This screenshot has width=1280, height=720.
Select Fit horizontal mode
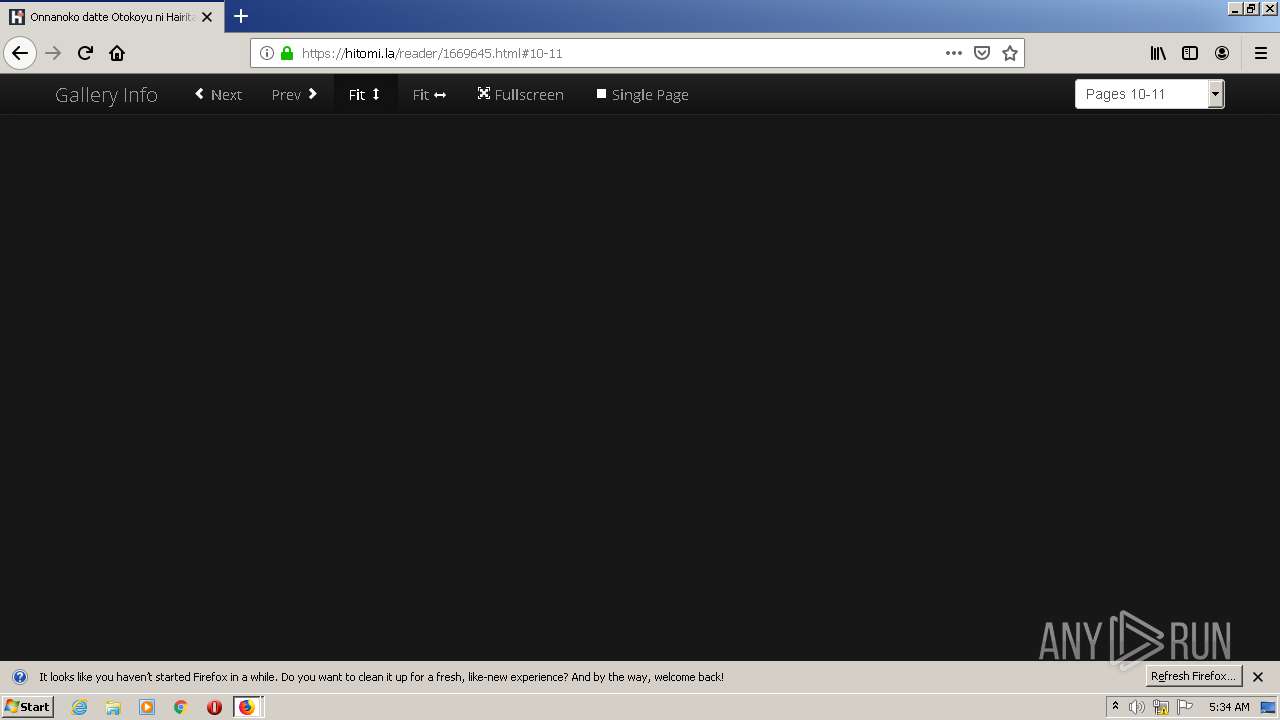(429, 94)
